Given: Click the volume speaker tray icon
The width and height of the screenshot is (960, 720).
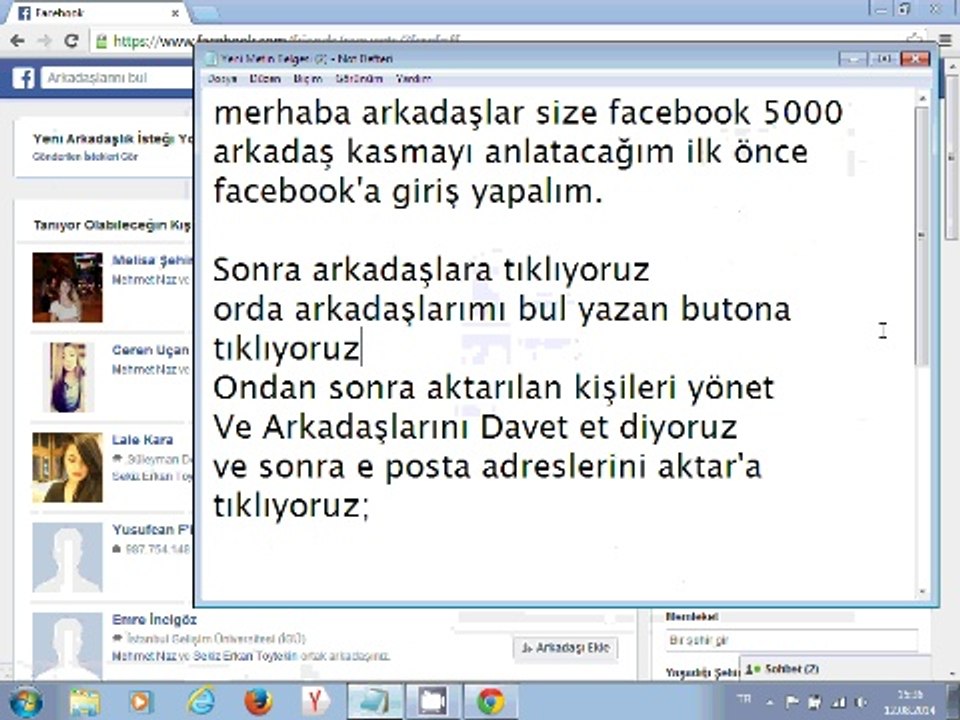Looking at the screenshot, I should click(861, 702).
